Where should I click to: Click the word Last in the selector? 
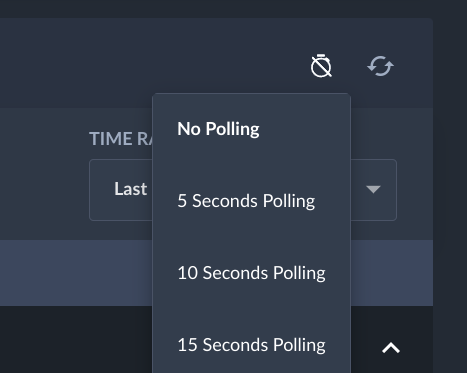click(130, 189)
